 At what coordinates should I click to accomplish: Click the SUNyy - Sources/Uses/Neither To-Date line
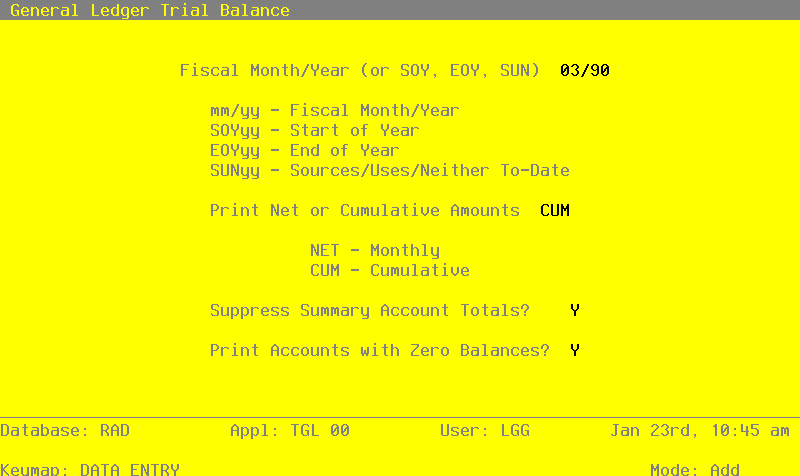coord(390,170)
